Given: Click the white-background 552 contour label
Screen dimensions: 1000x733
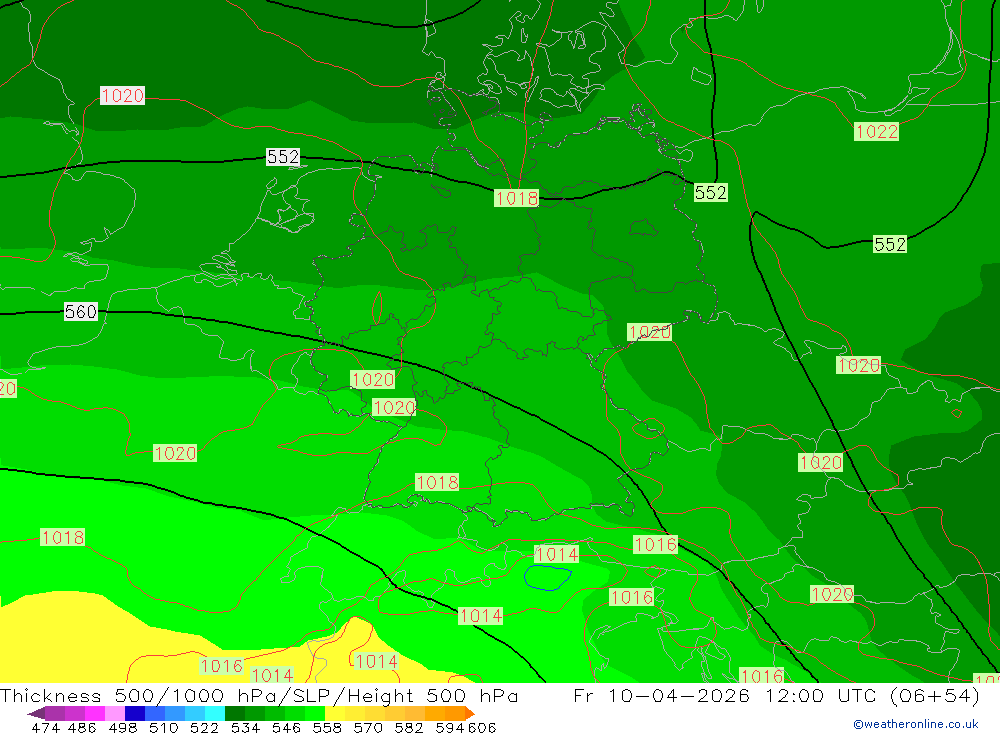Looking at the screenshot, I should tap(283, 157).
